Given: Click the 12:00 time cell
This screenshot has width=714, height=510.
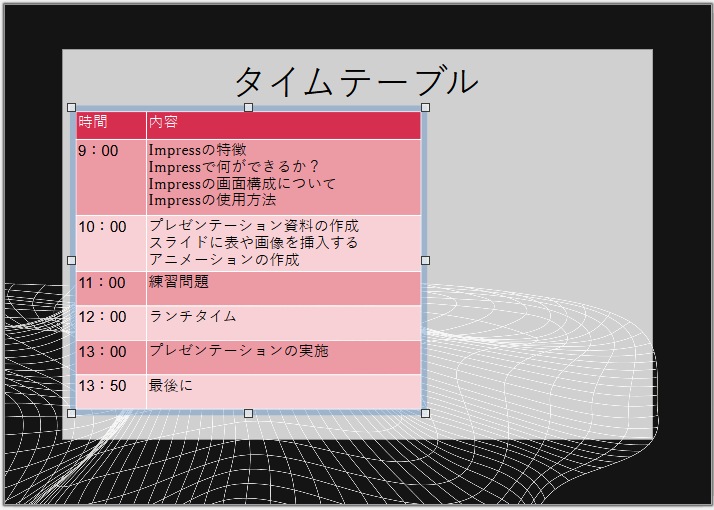Looking at the screenshot, I should (111, 323).
